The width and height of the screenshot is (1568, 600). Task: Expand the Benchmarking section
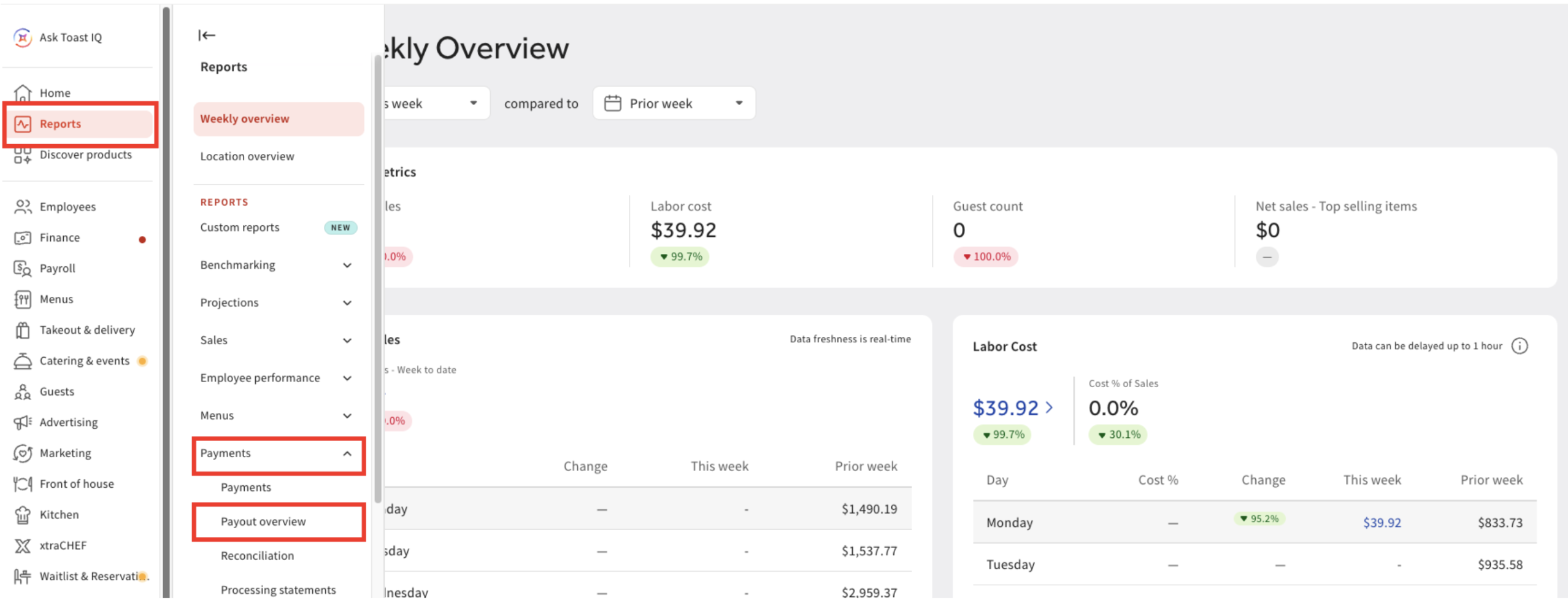pyautogui.click(x=279, y=265)
